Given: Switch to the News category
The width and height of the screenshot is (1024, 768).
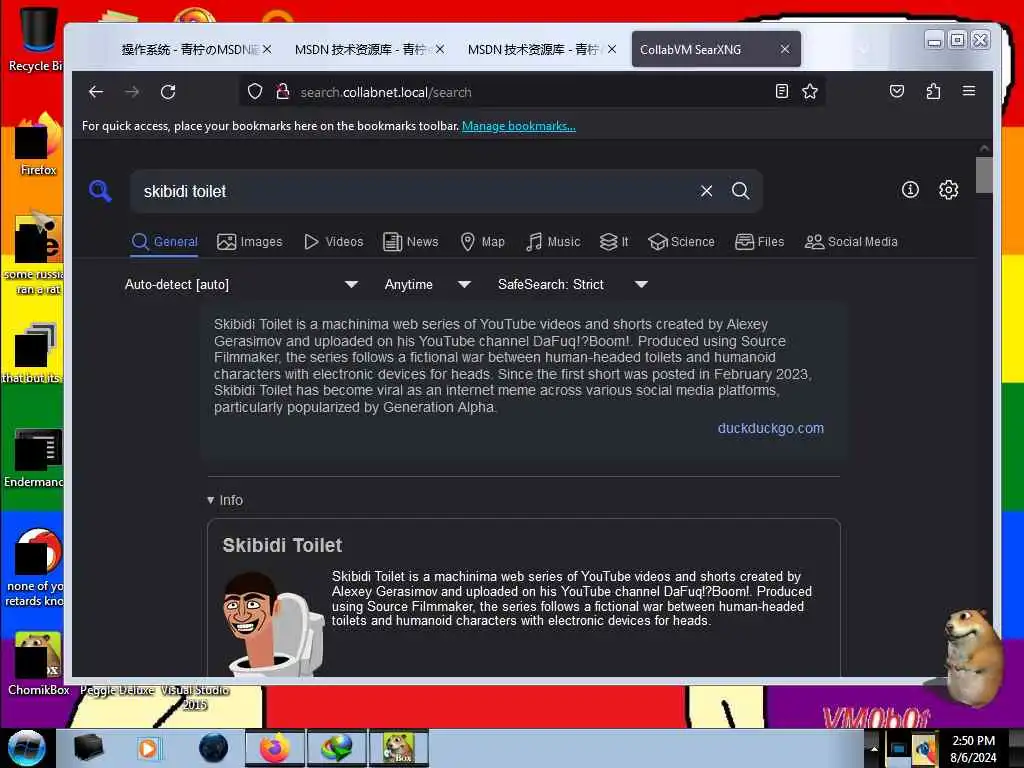Looking at the screenshot, I should (411, 242).
